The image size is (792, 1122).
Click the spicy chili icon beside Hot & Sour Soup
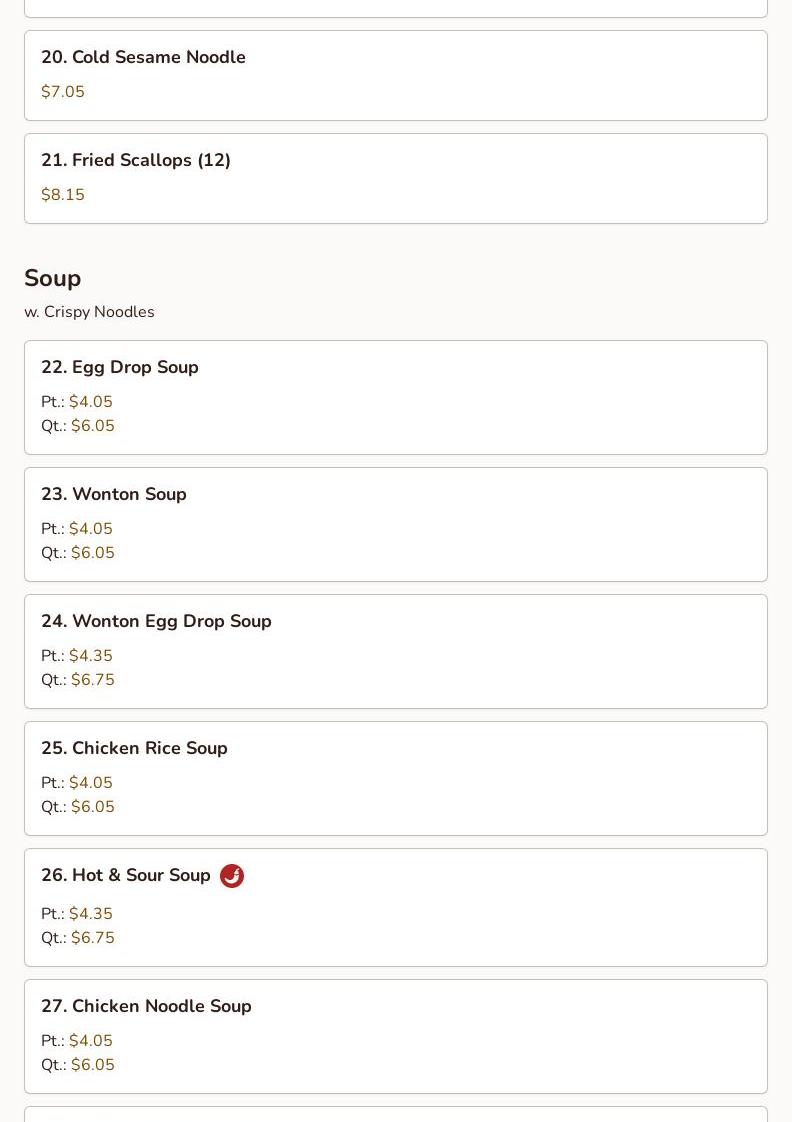point(232,876)
